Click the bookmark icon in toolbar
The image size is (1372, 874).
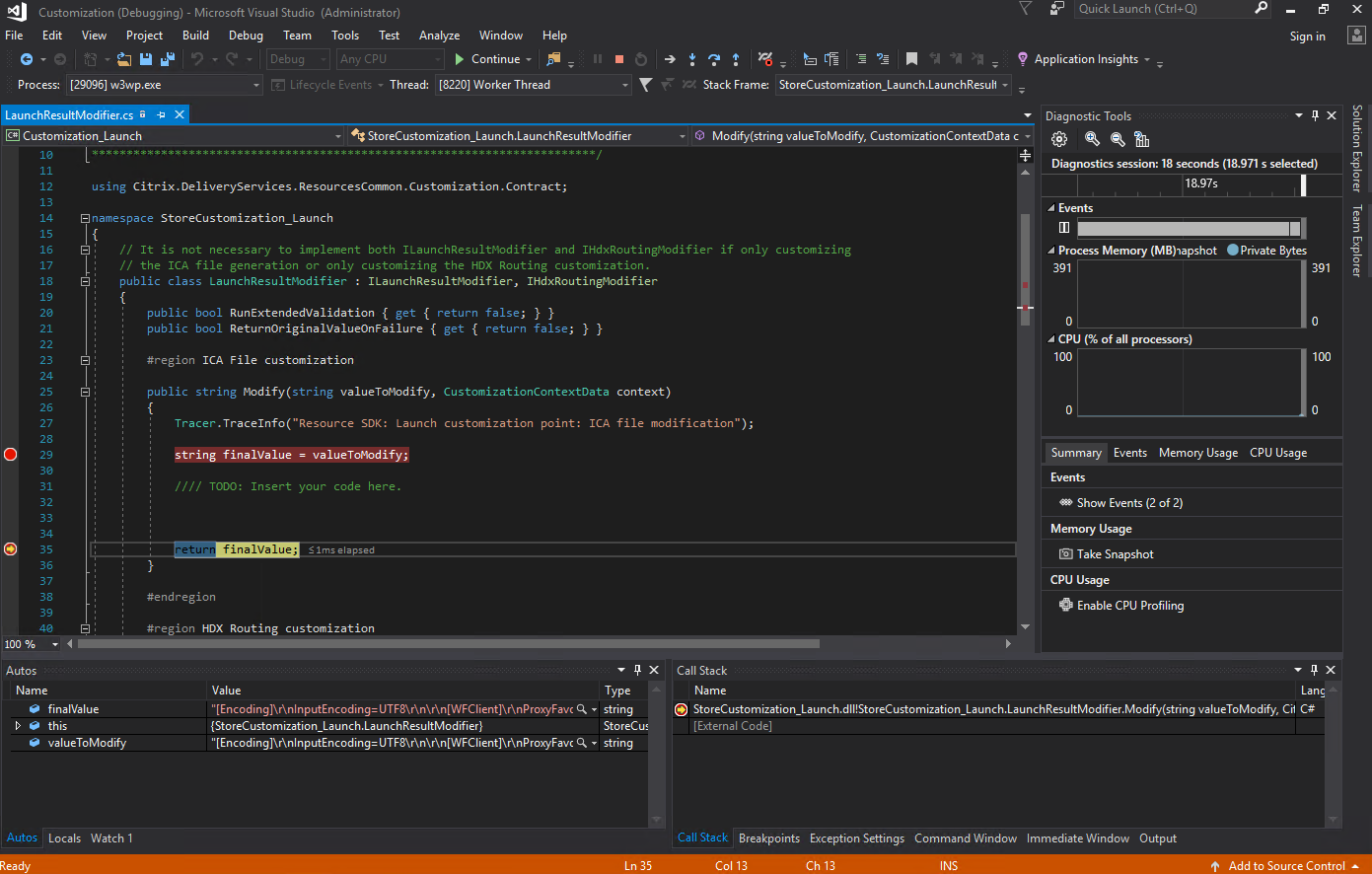[911, 59]
